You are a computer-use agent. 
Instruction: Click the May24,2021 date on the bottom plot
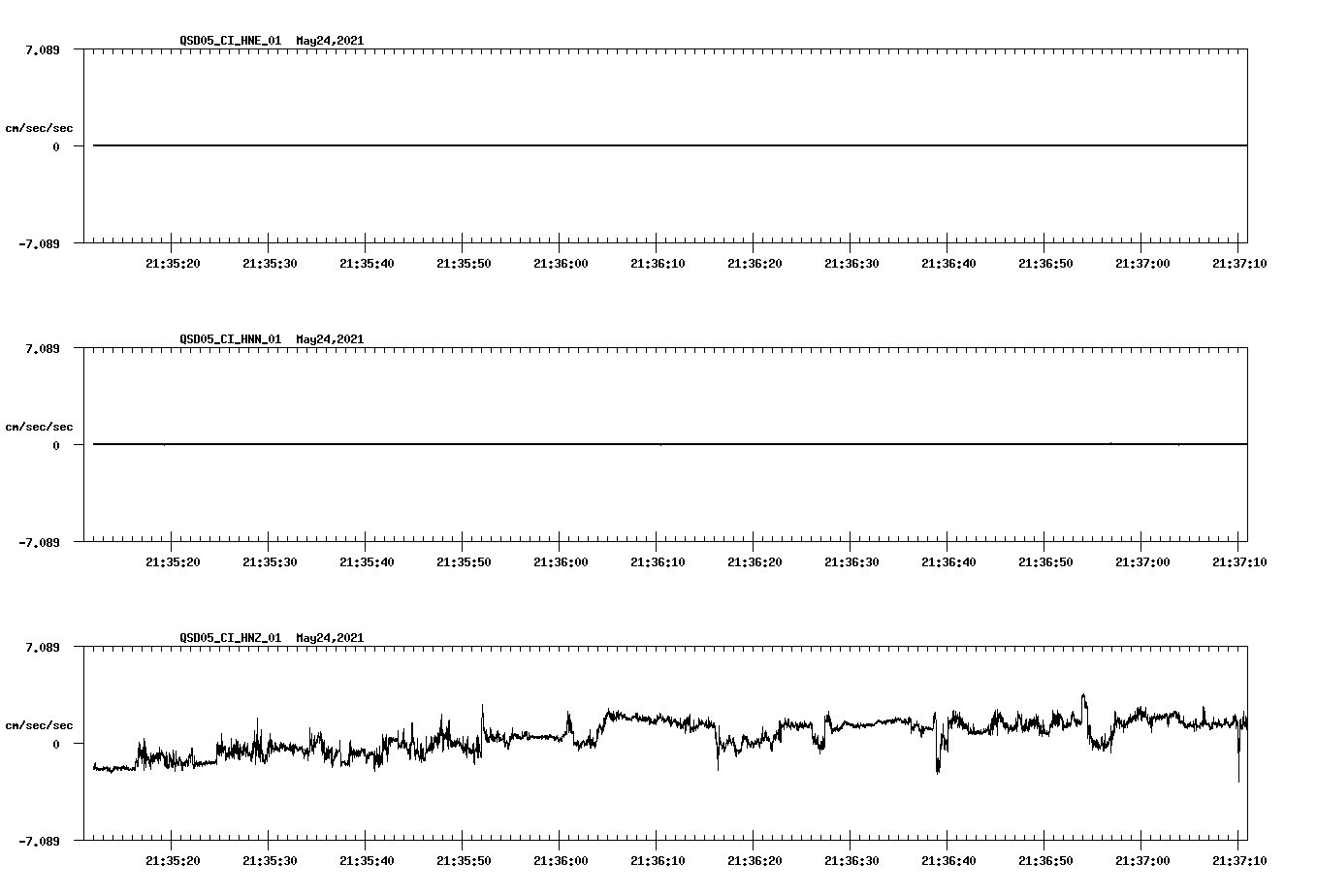(x=330, y=638)
